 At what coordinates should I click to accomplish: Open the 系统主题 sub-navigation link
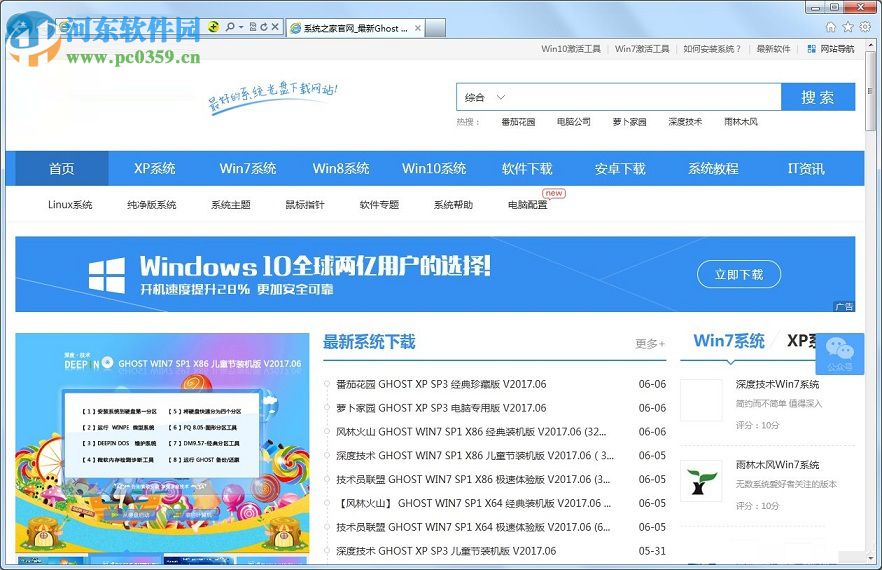coord(231,205)
